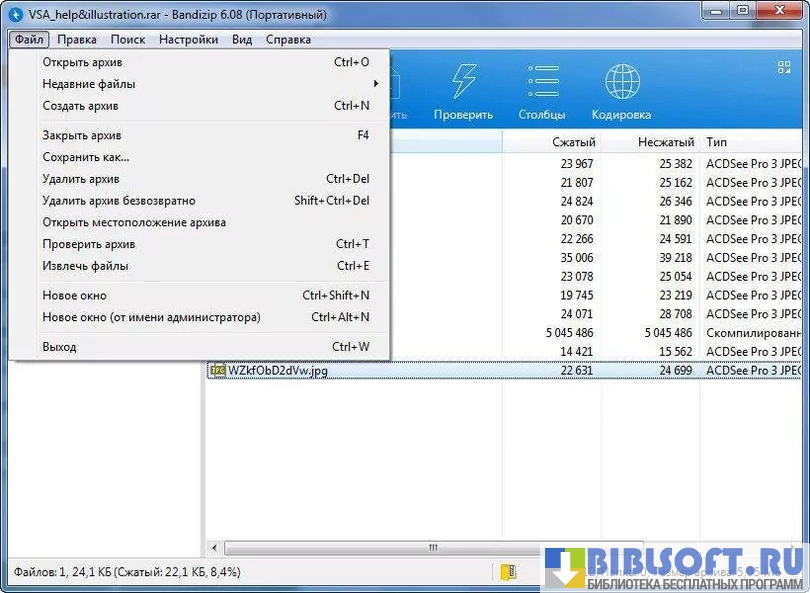This screenshot has width=810, height=593.
Task: Click the Проверить lightning bolt icon
Action: [x=463, y=82]
